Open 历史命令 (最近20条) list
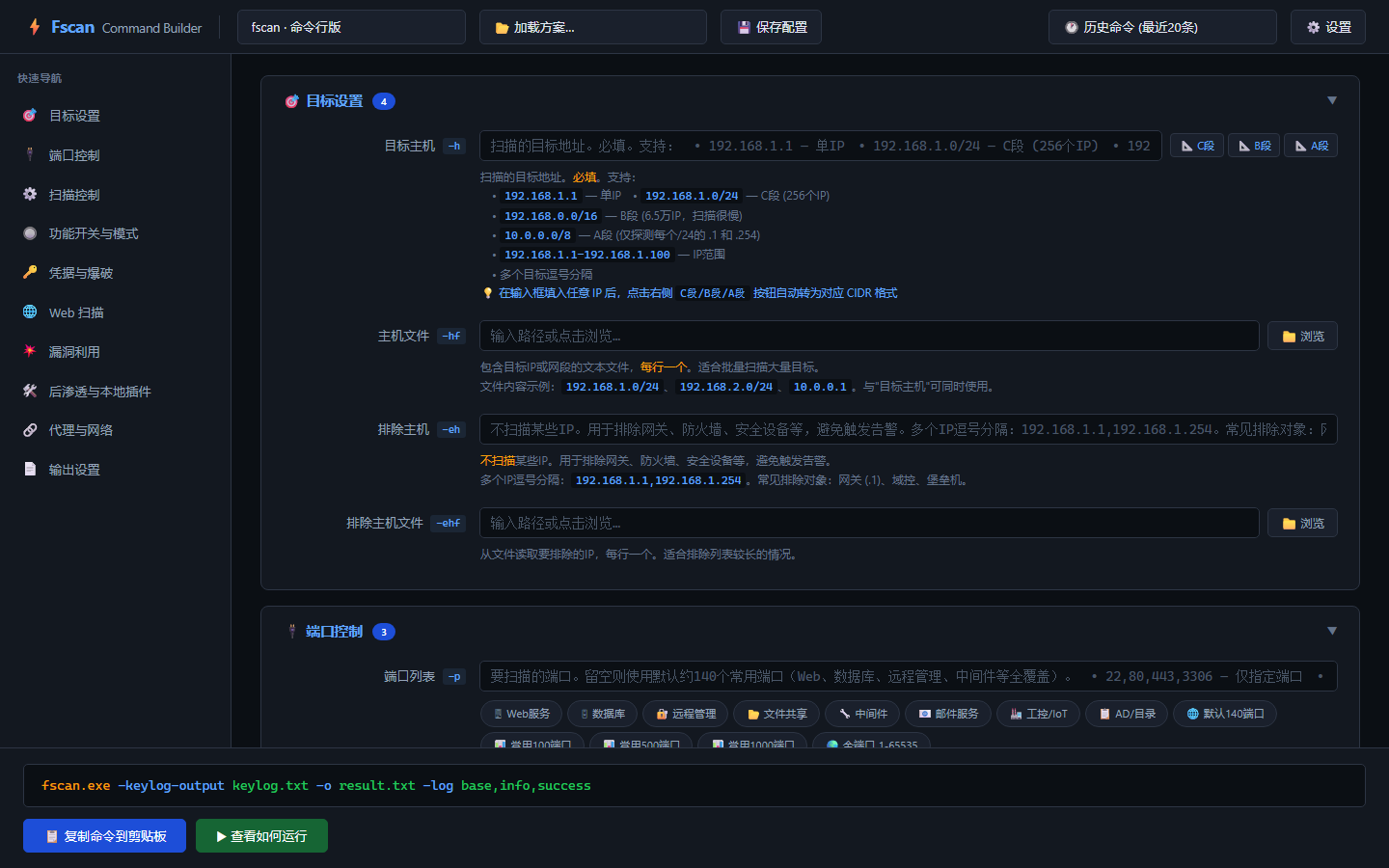 tap(1162, 27)
